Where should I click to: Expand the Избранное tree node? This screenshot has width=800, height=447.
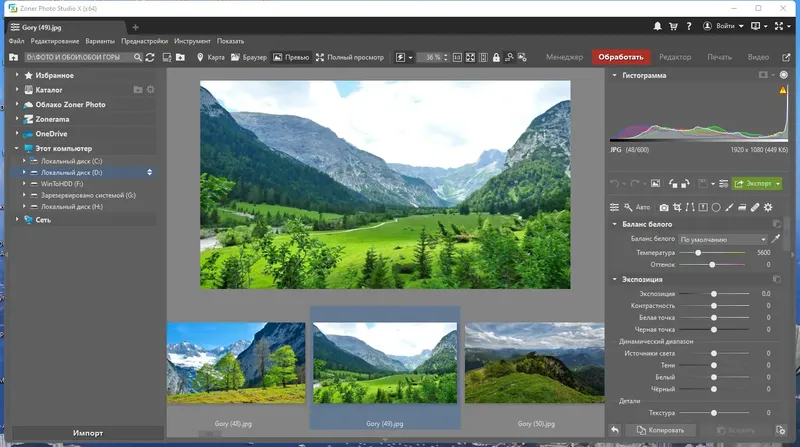pos(17,75)
